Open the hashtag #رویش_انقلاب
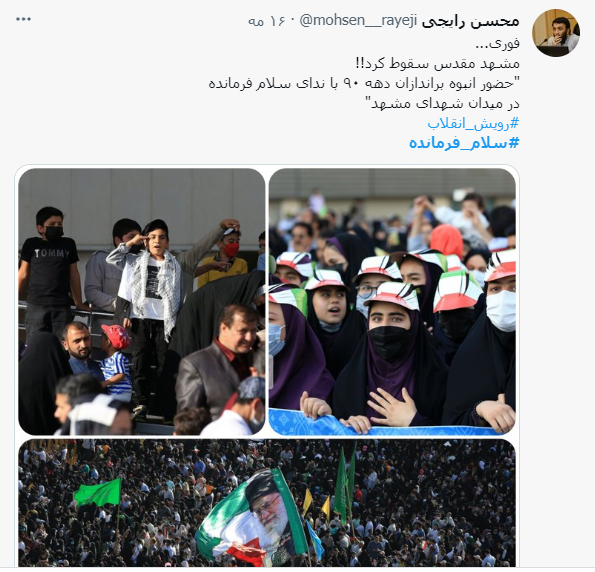Viewport: 595px width, 572px height. click(473, 123)
